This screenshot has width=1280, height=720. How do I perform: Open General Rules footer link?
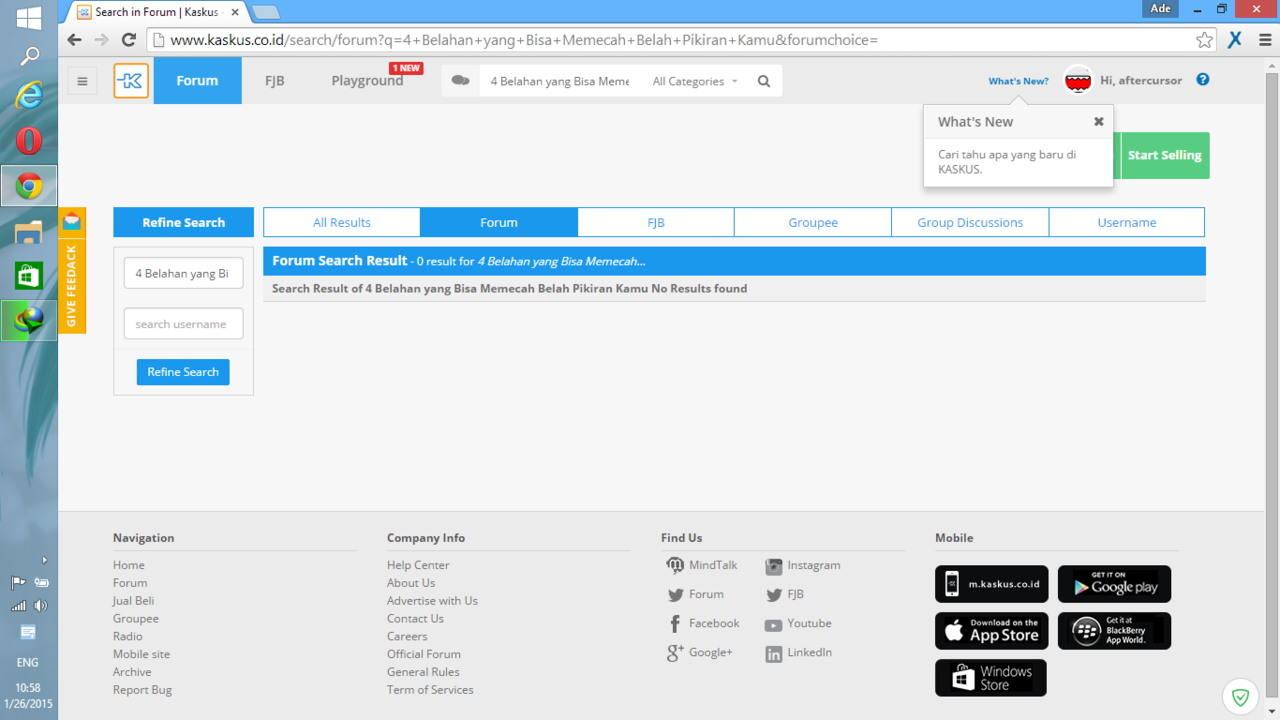[423, 672]
